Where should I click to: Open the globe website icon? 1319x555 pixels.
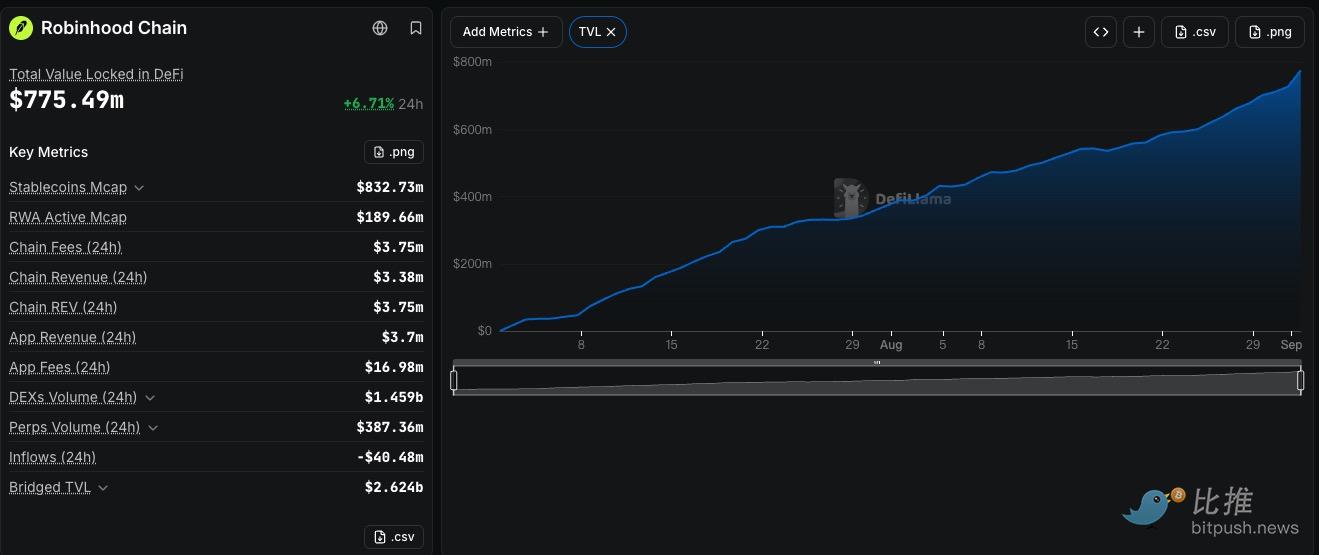coord(380,28)
